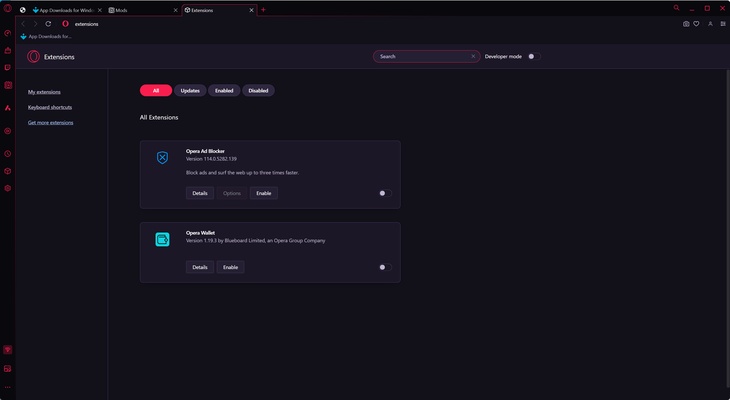Click the All Extensions heading
Viewport: 730px width, 400px height.
(159, 118)
